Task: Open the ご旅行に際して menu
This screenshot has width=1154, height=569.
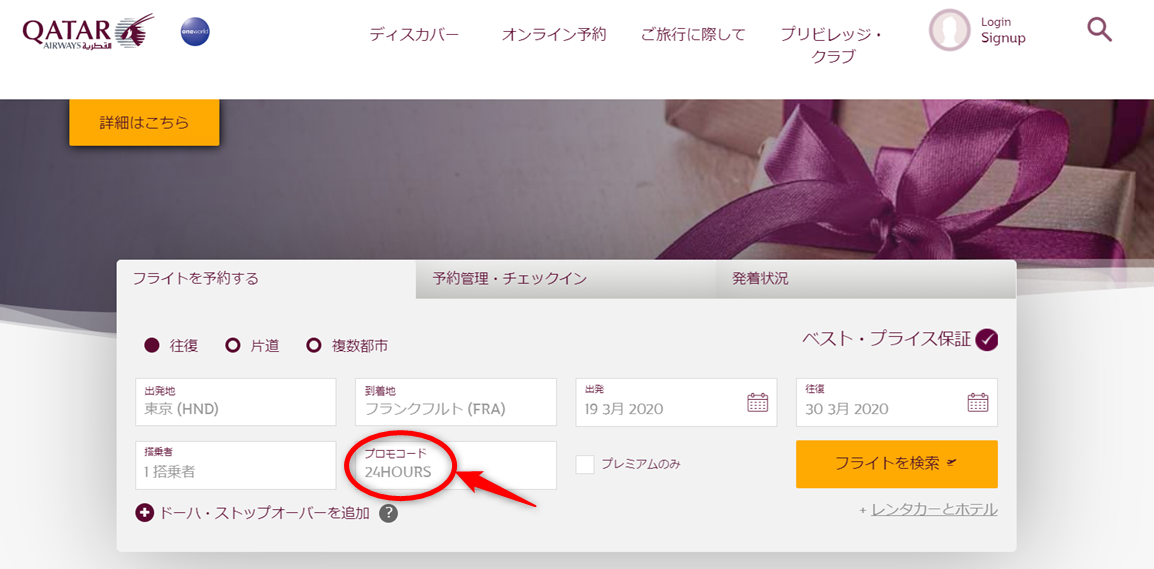Action: [693, 35]
